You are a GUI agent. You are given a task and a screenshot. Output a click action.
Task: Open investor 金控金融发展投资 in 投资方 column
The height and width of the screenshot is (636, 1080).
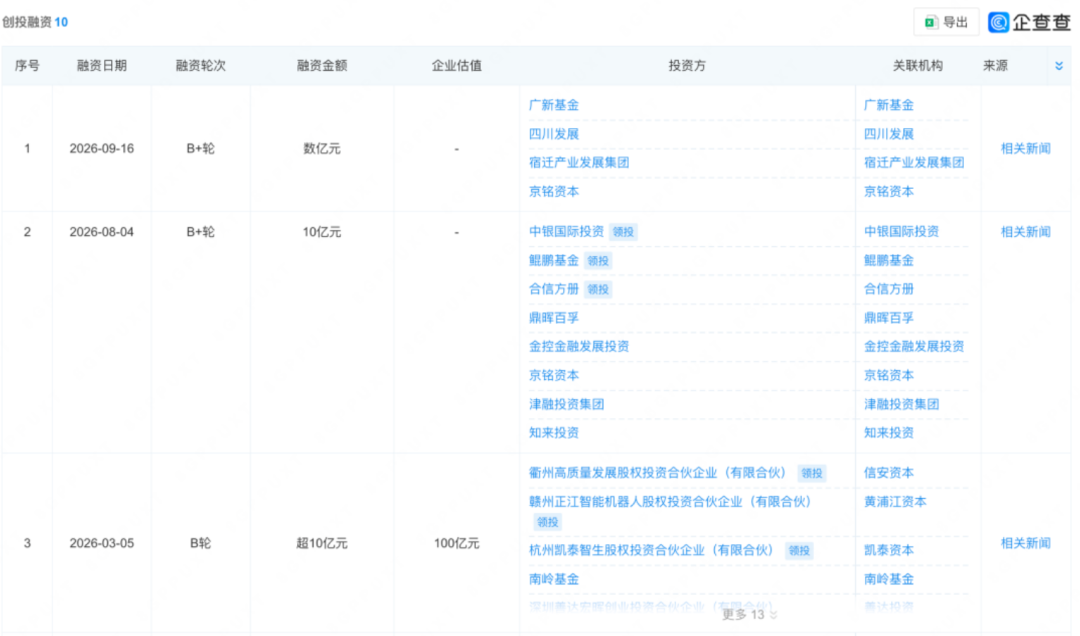click(x=579, y=347)
